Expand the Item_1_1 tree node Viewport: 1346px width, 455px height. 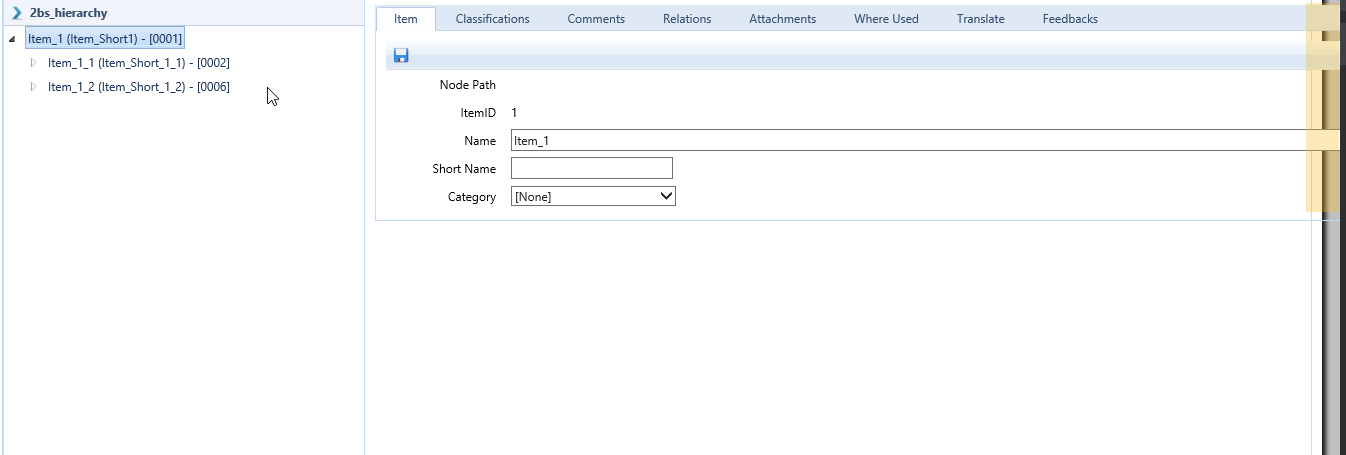[x=33, y=63]
